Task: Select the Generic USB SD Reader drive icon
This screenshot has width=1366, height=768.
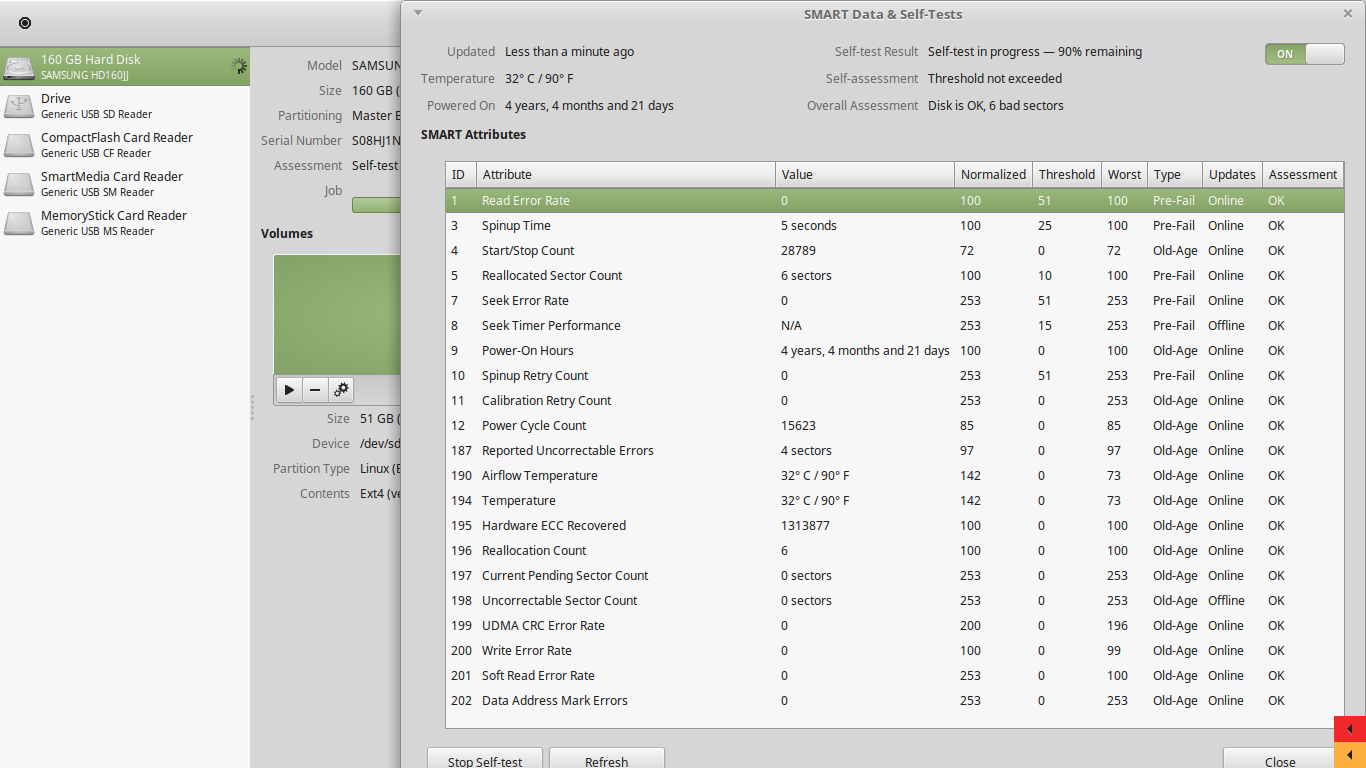Action: pyautogui.click(x=19, y=106)
